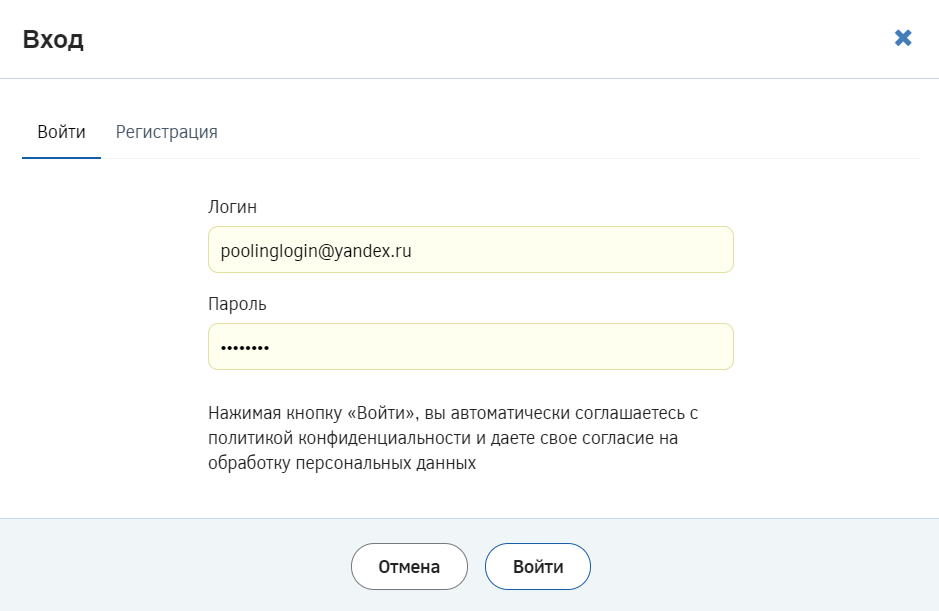This screenshot has height=611, width=939.
Task: Focus the Пароль input field
Action: click(x=470, y=347)
